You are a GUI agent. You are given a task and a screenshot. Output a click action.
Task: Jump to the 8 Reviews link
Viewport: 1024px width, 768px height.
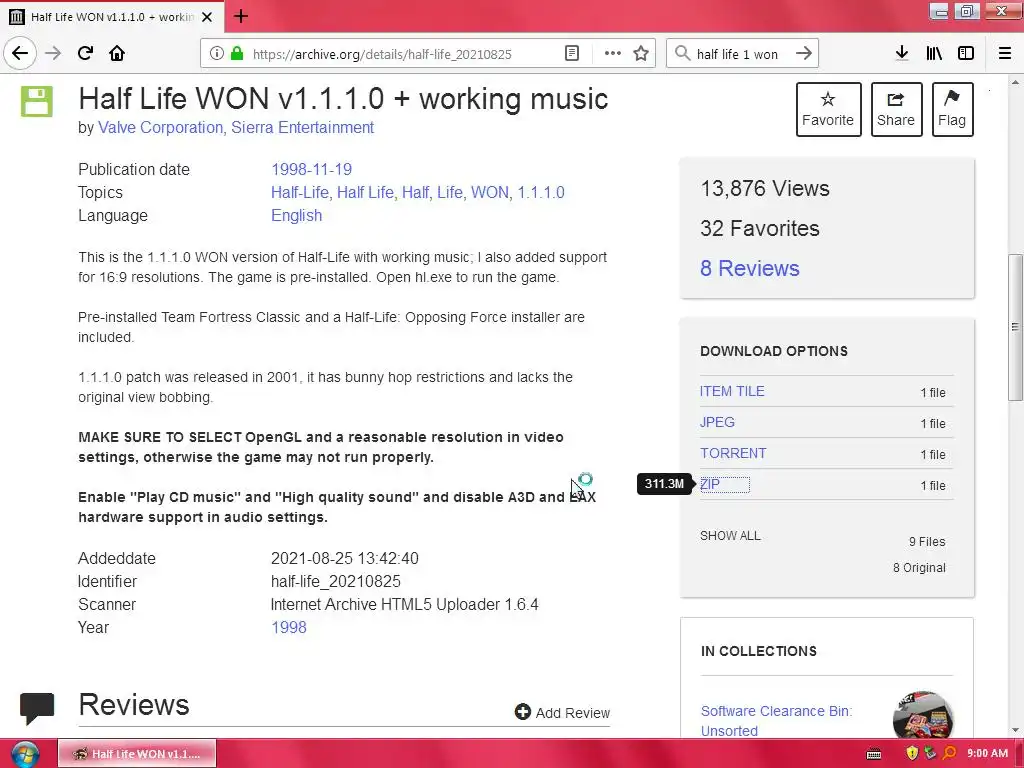click(750, 268)
